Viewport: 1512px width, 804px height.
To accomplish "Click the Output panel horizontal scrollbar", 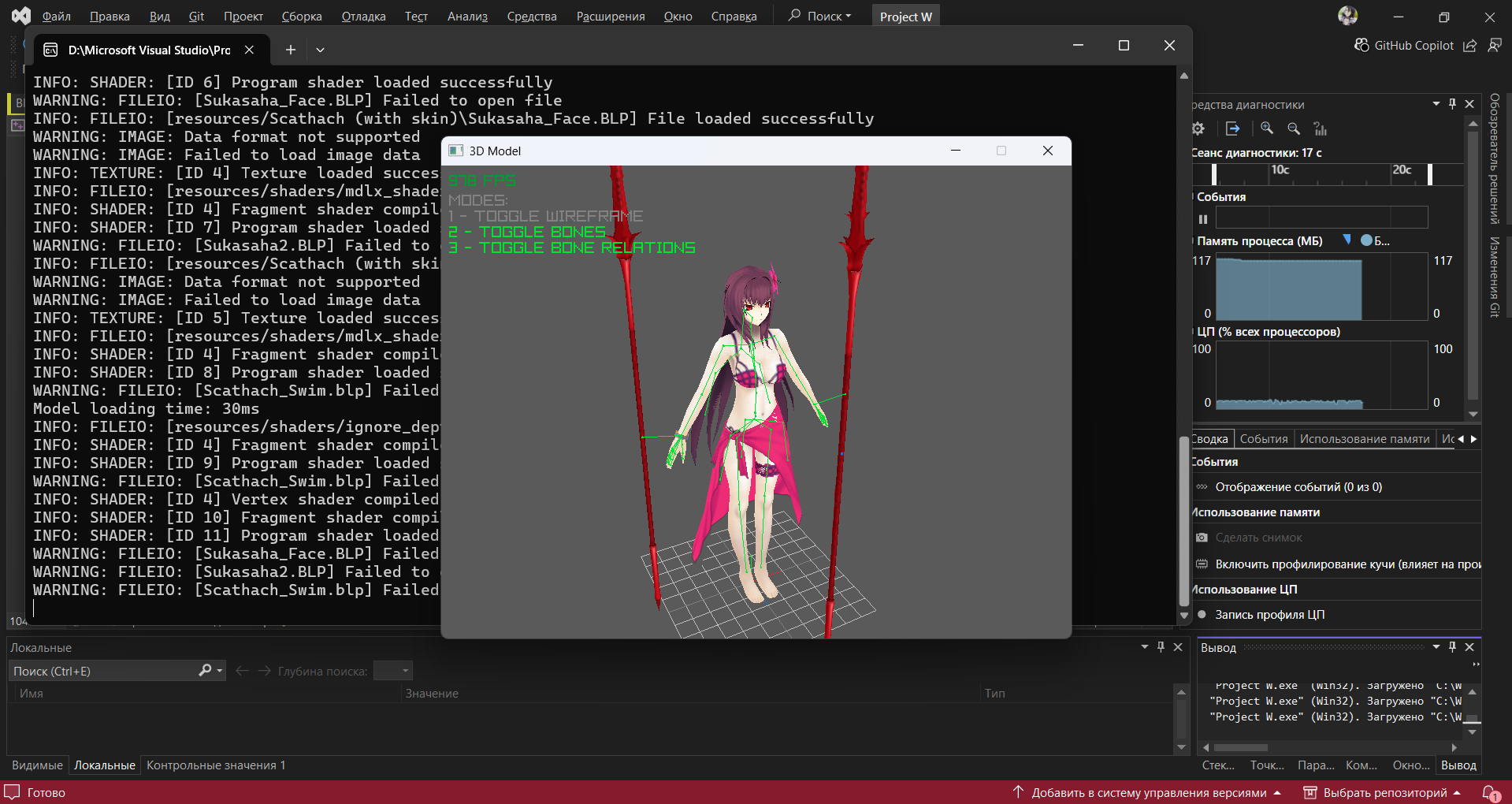I will pyautogui.click(x=1241, y=747).
